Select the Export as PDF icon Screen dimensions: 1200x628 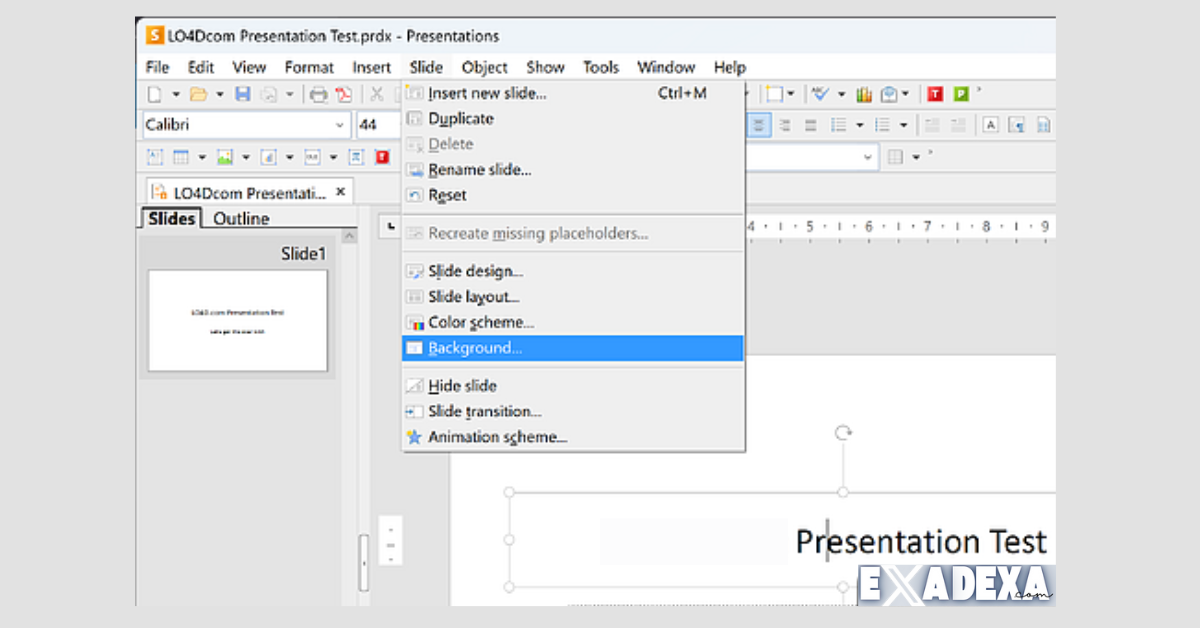pyautogui.click(x=344, y=94)
